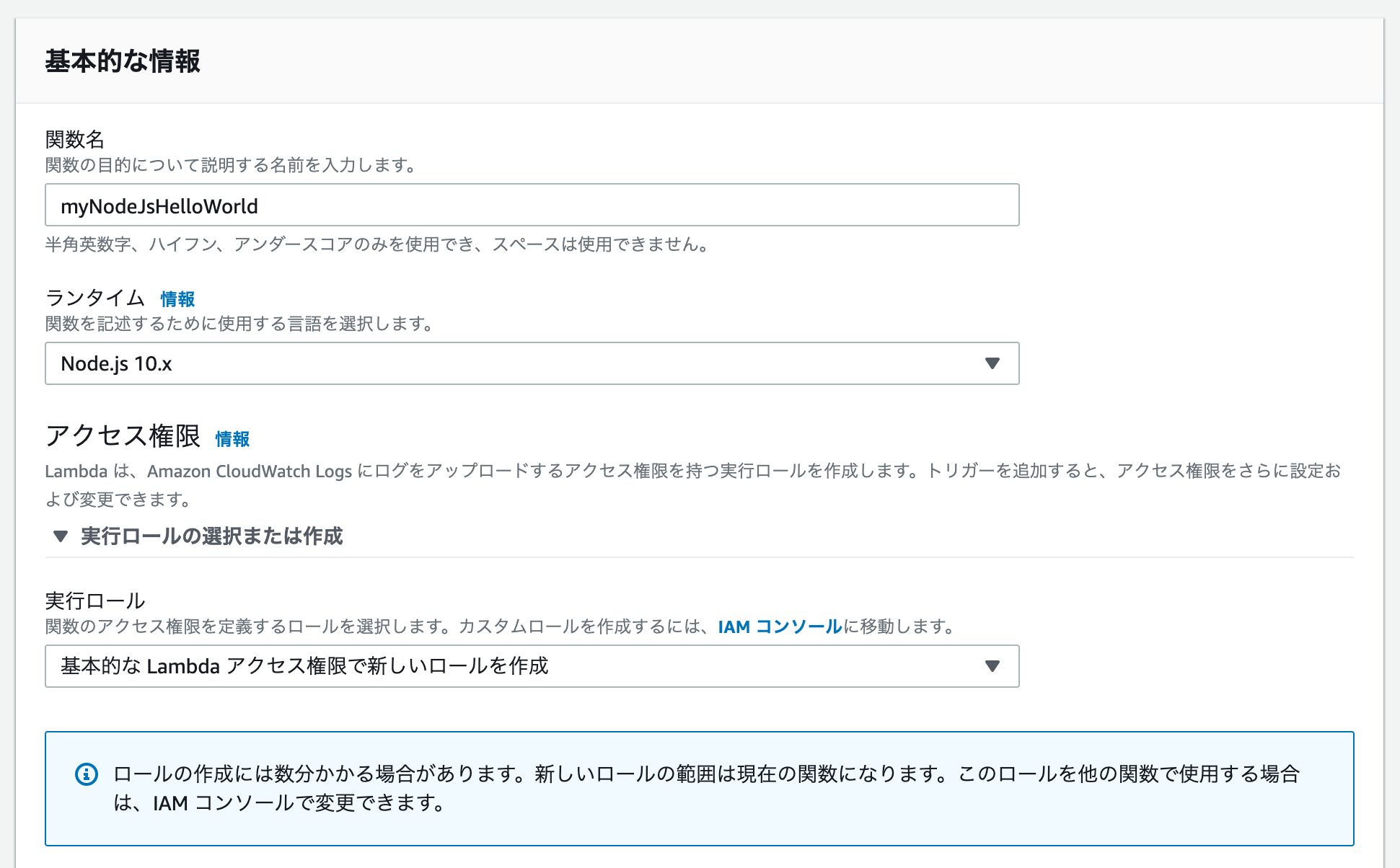Click the 半角英数字 naming hint text
This screenshot has width=1400, height=868.
pos(378,244)
